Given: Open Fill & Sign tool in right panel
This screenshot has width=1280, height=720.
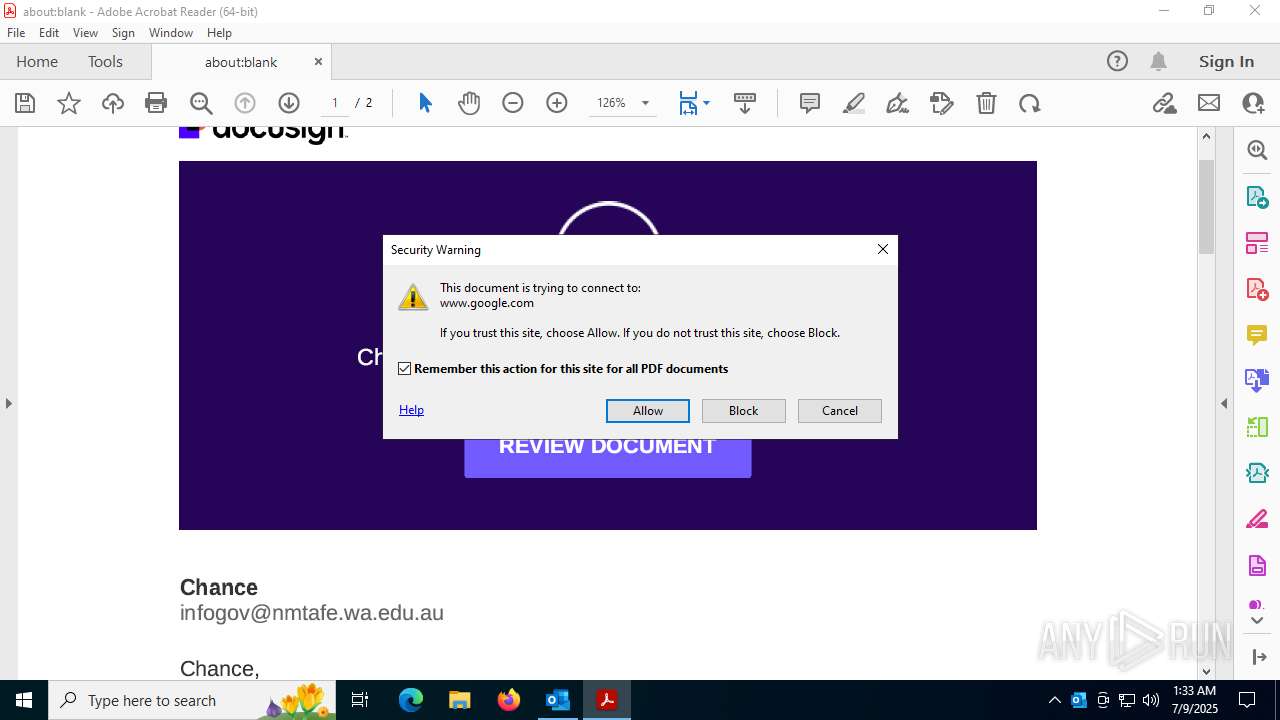Looking at the screenshot, I should point(1257,520).
